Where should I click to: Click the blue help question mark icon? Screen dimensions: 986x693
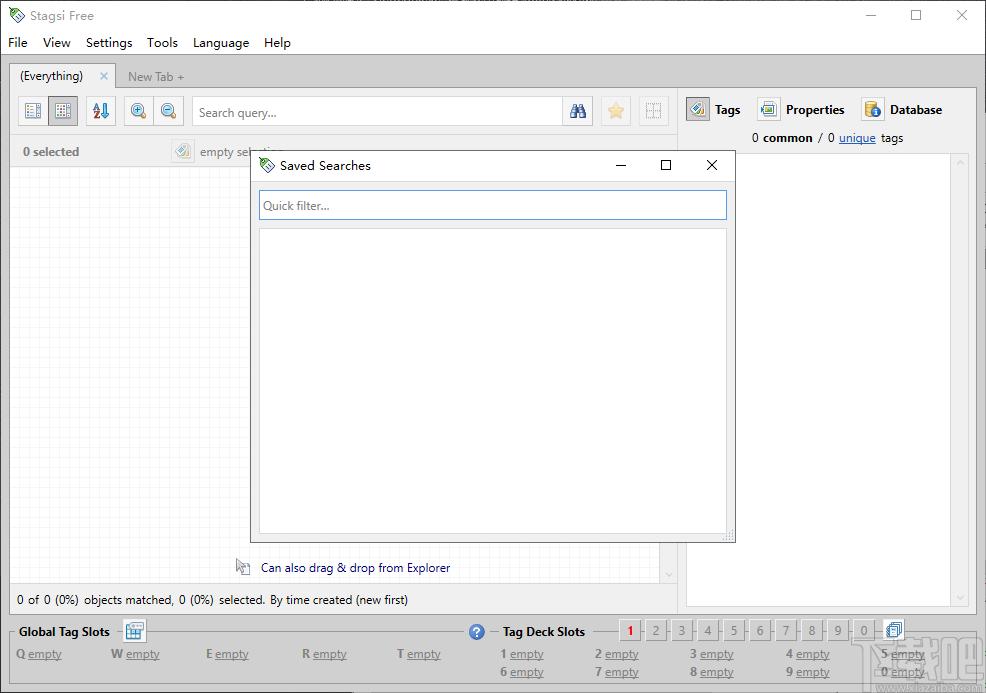click(477, 631)
